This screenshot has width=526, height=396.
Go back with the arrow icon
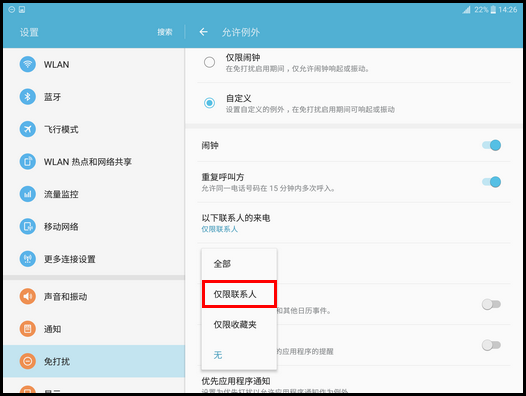point(203,32)
